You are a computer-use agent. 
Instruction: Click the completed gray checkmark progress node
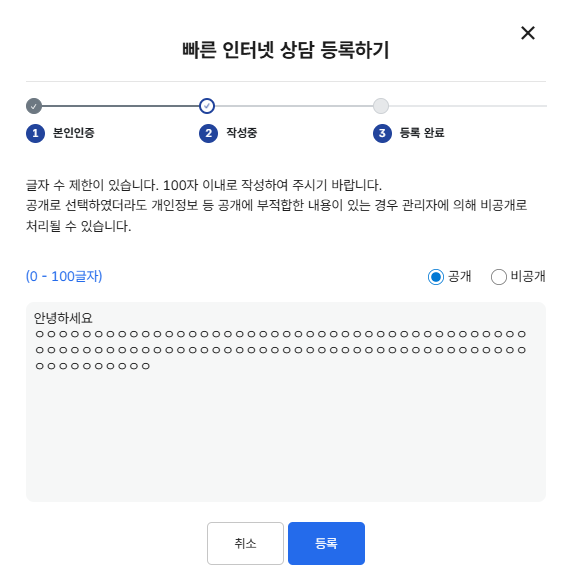click(34, 106)
